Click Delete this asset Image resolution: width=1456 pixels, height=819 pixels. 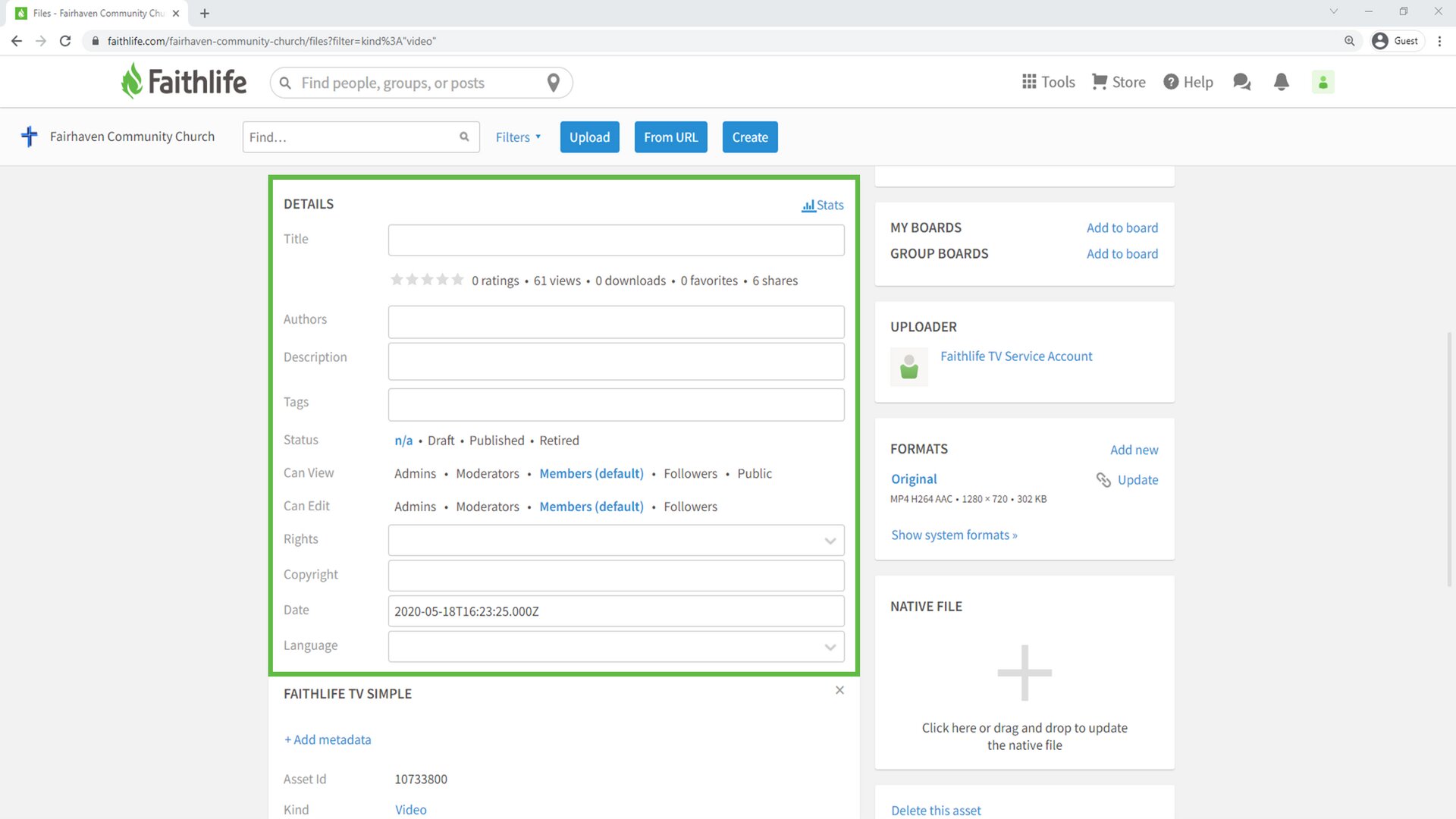coord(936,811)
